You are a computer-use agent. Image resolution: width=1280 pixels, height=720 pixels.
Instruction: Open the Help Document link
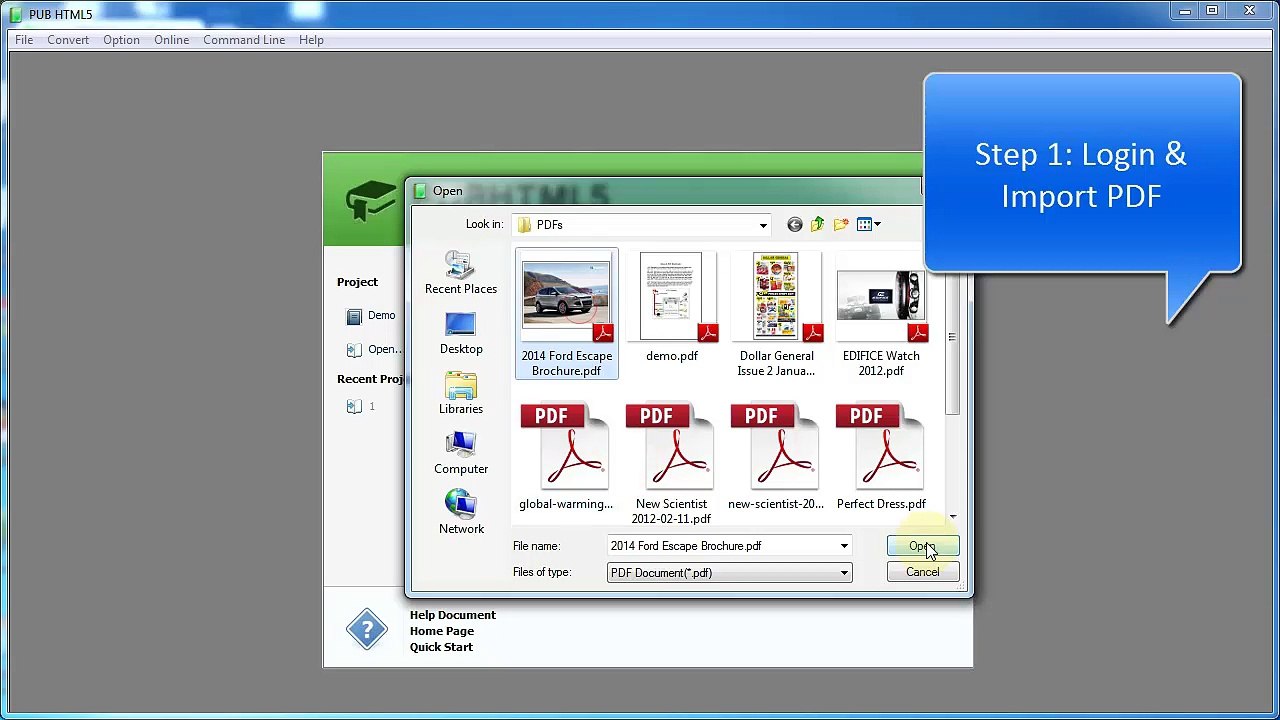click(x=453, y=615)
